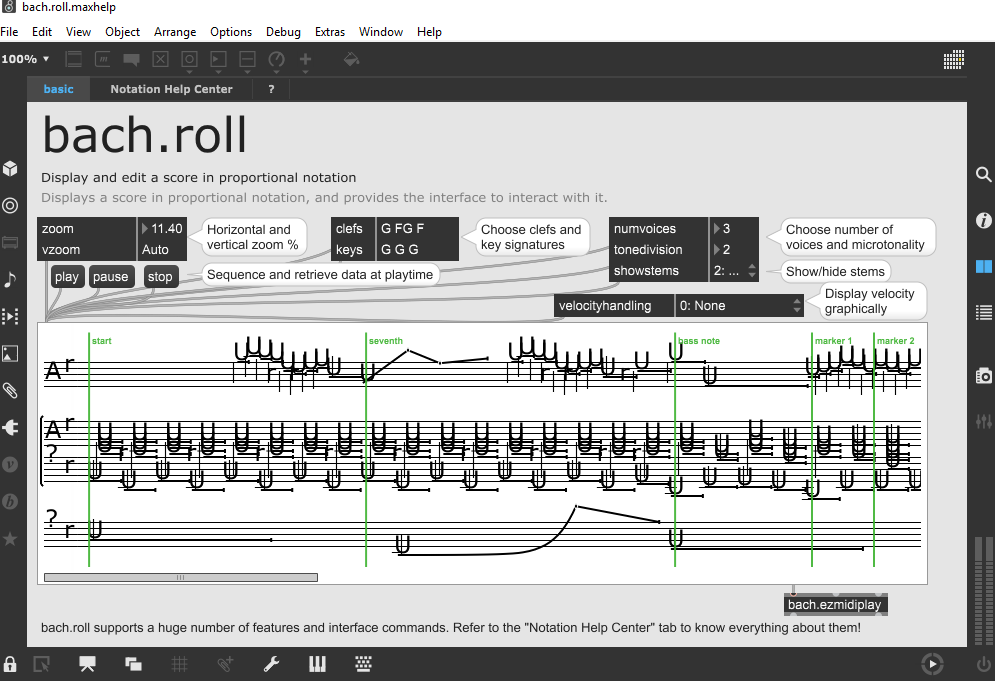Open the patcher windows icon in bottom toolbar
Image resolution: width=995 pixels, height=681 pixels.
tap(133, 664)
